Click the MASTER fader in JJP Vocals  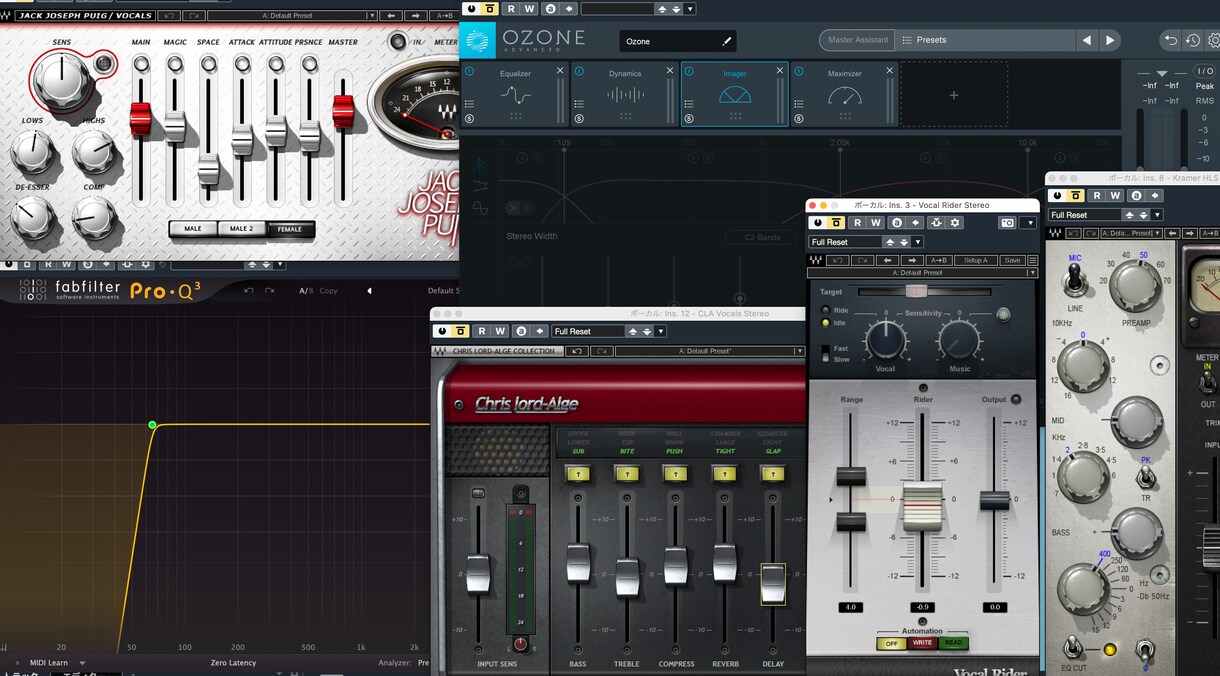[x=343, y=111]
